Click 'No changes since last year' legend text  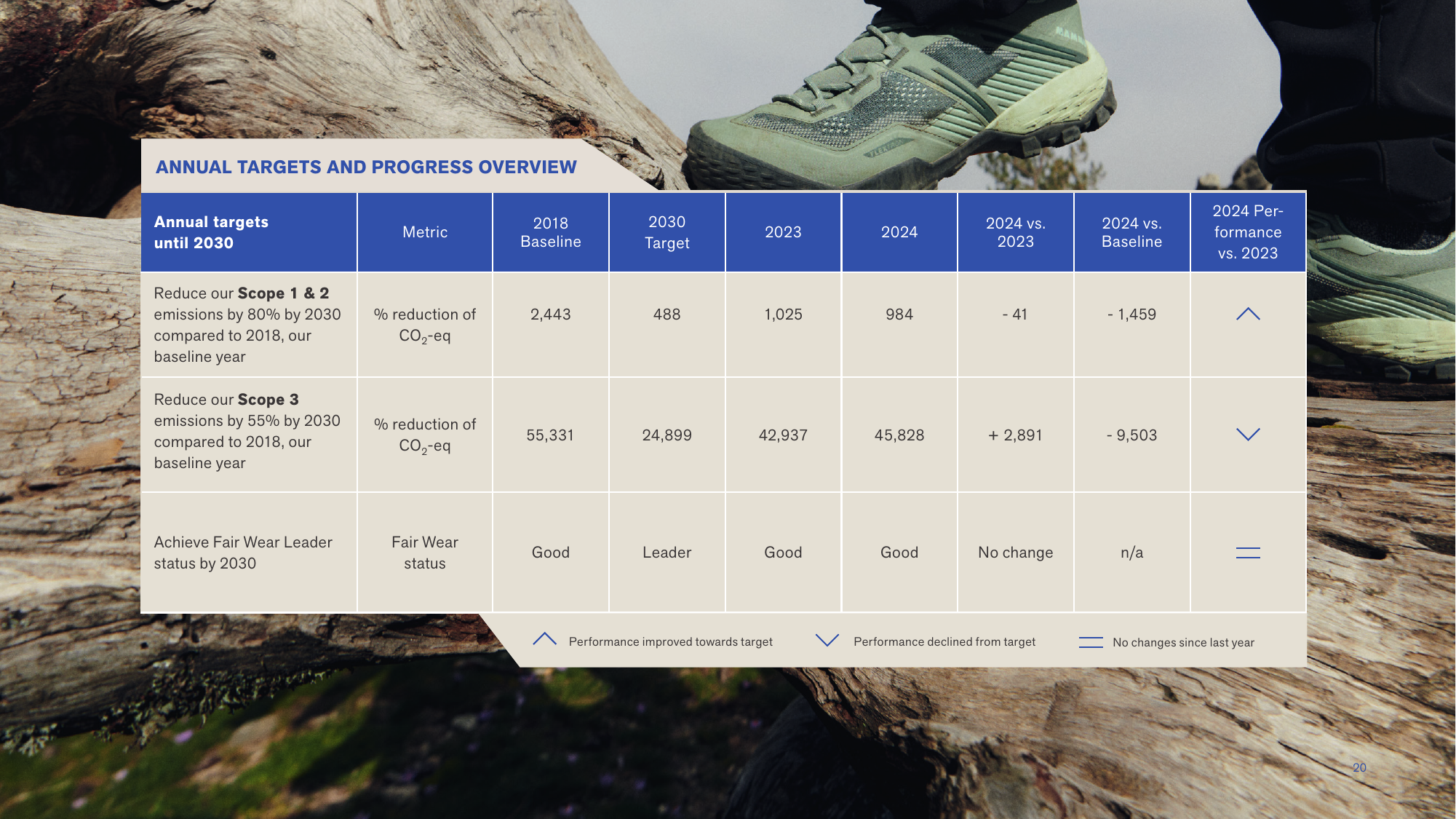(1184, 642)
